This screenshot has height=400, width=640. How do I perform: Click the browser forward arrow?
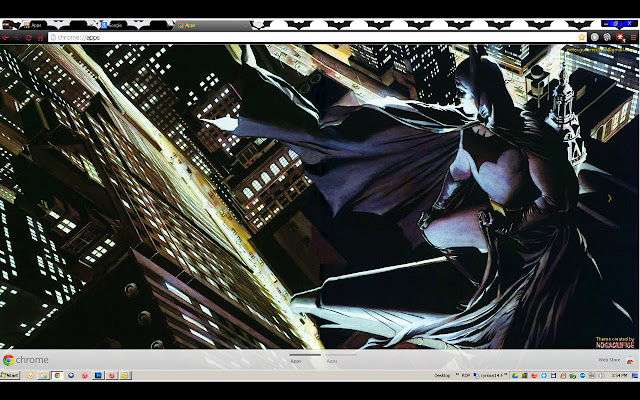click(17, 38)
